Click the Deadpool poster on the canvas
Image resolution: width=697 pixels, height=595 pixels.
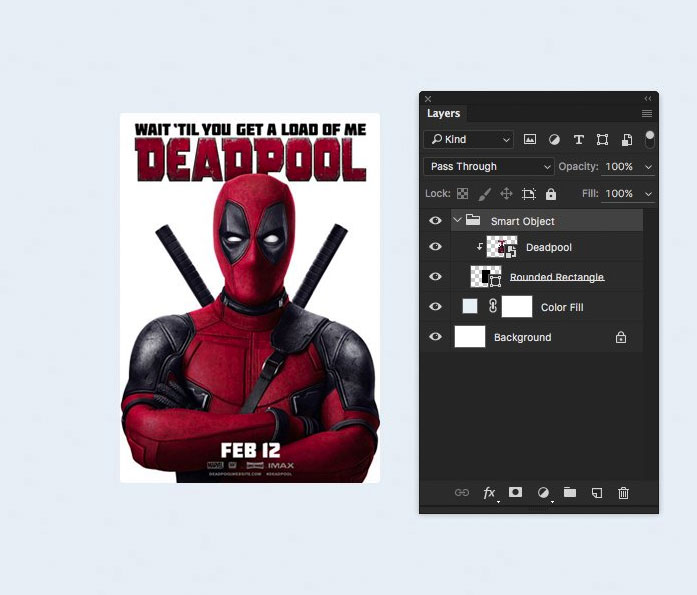pyautogui.click(x=250, y=298)
